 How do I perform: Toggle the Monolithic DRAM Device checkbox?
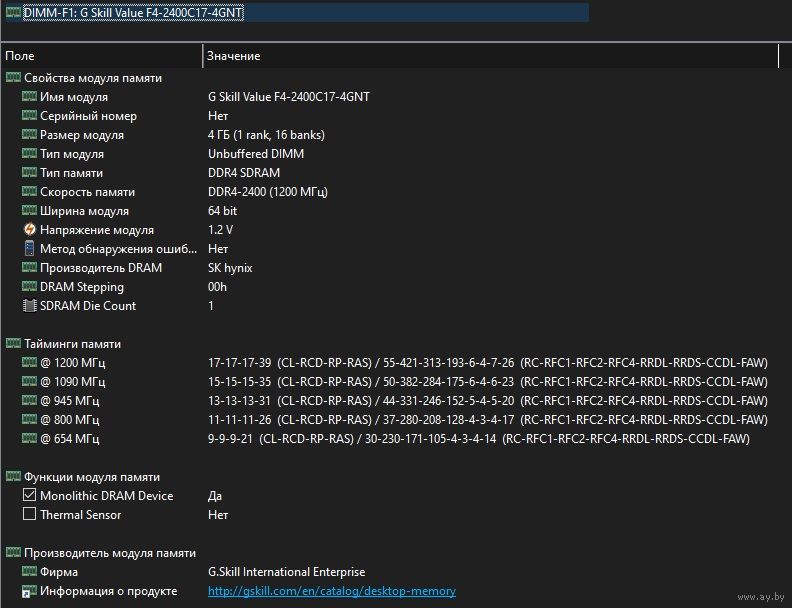point(29,495)
